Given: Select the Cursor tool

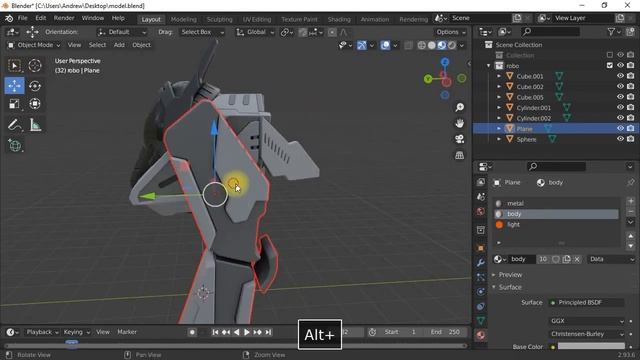Looking at the screenshot, I should click(35, 65).
